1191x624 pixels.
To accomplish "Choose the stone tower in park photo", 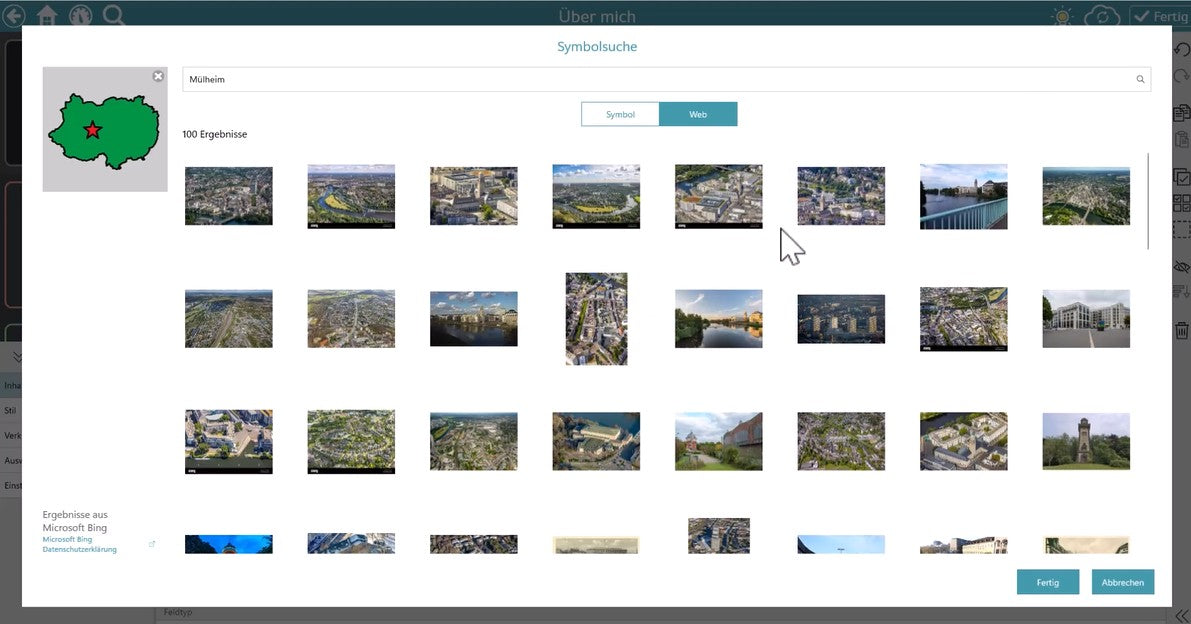I will click(1085, 441).
